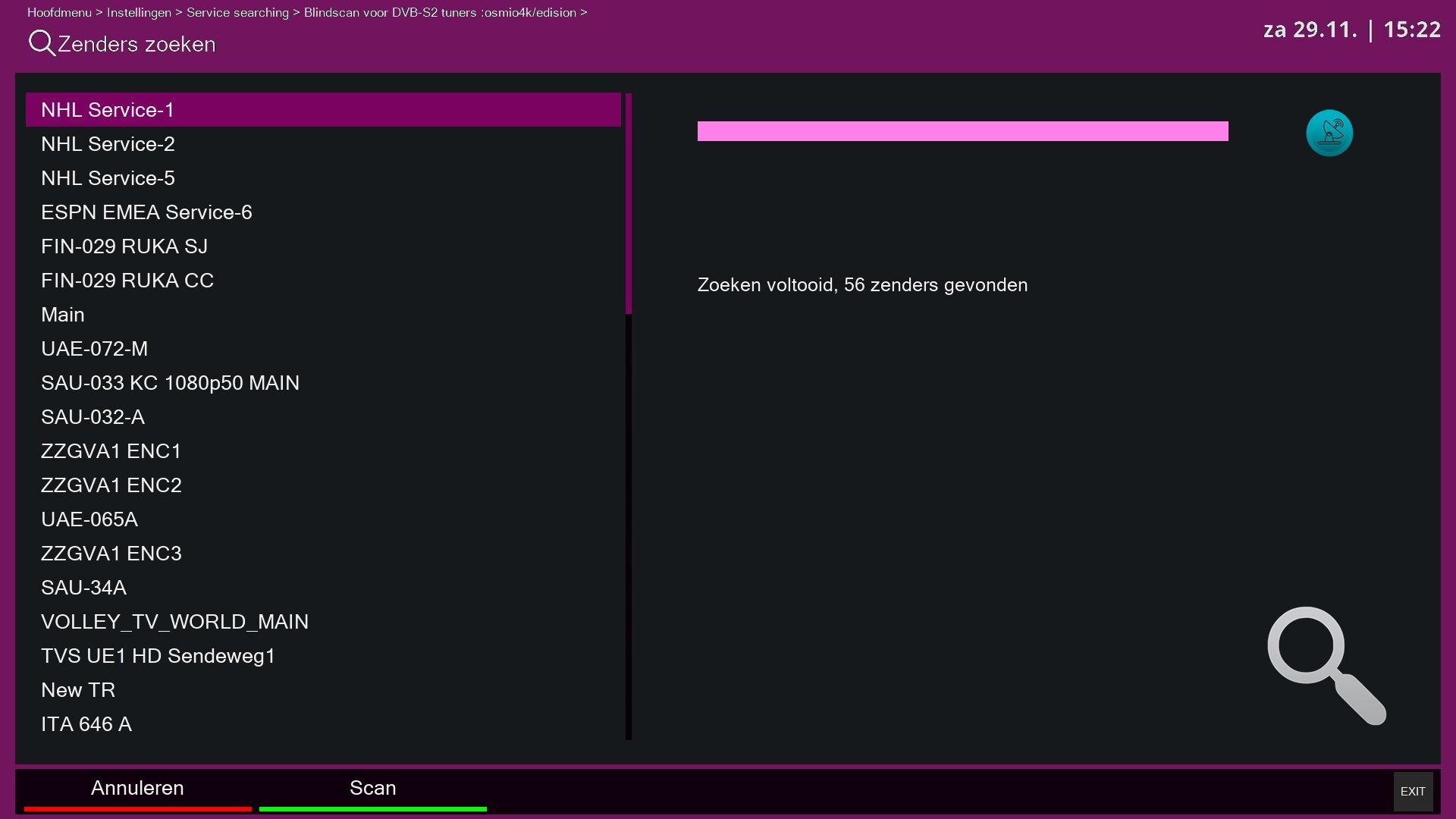
Task: Click the channel list scrollbar
Action: (x=629, y=417)
